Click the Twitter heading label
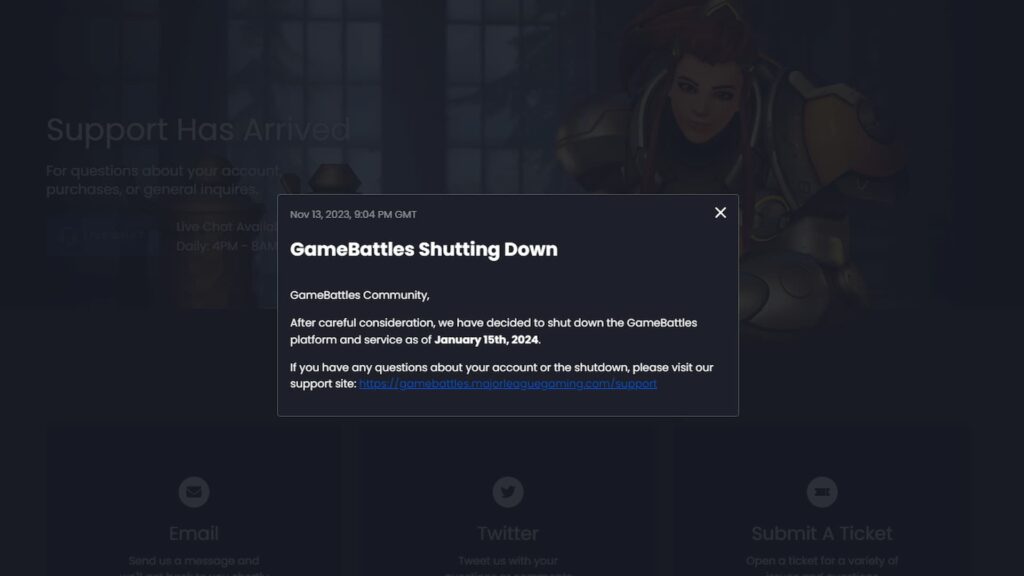The image size is (1024, 576). click(508, 533)
